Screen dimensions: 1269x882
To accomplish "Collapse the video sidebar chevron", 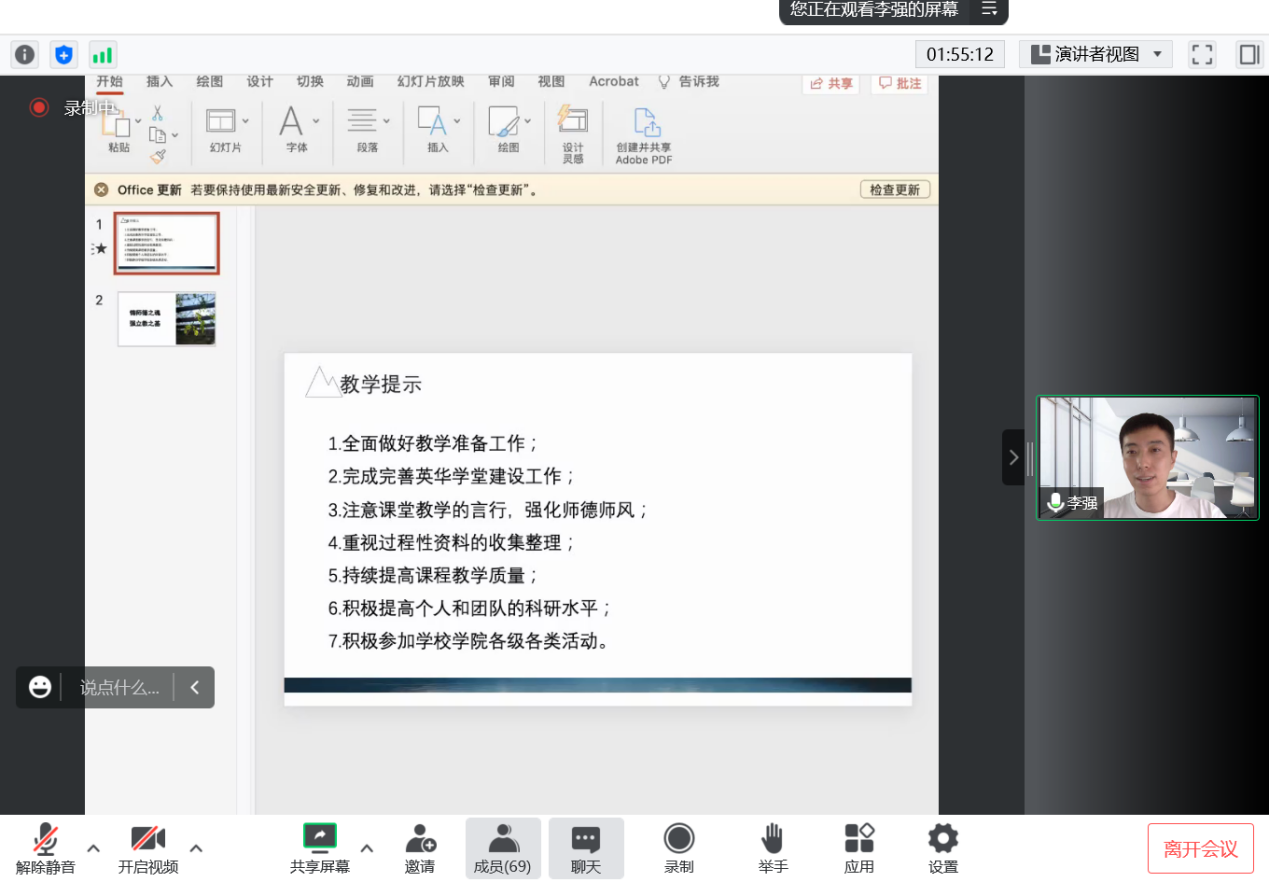I will (1013, 457).
